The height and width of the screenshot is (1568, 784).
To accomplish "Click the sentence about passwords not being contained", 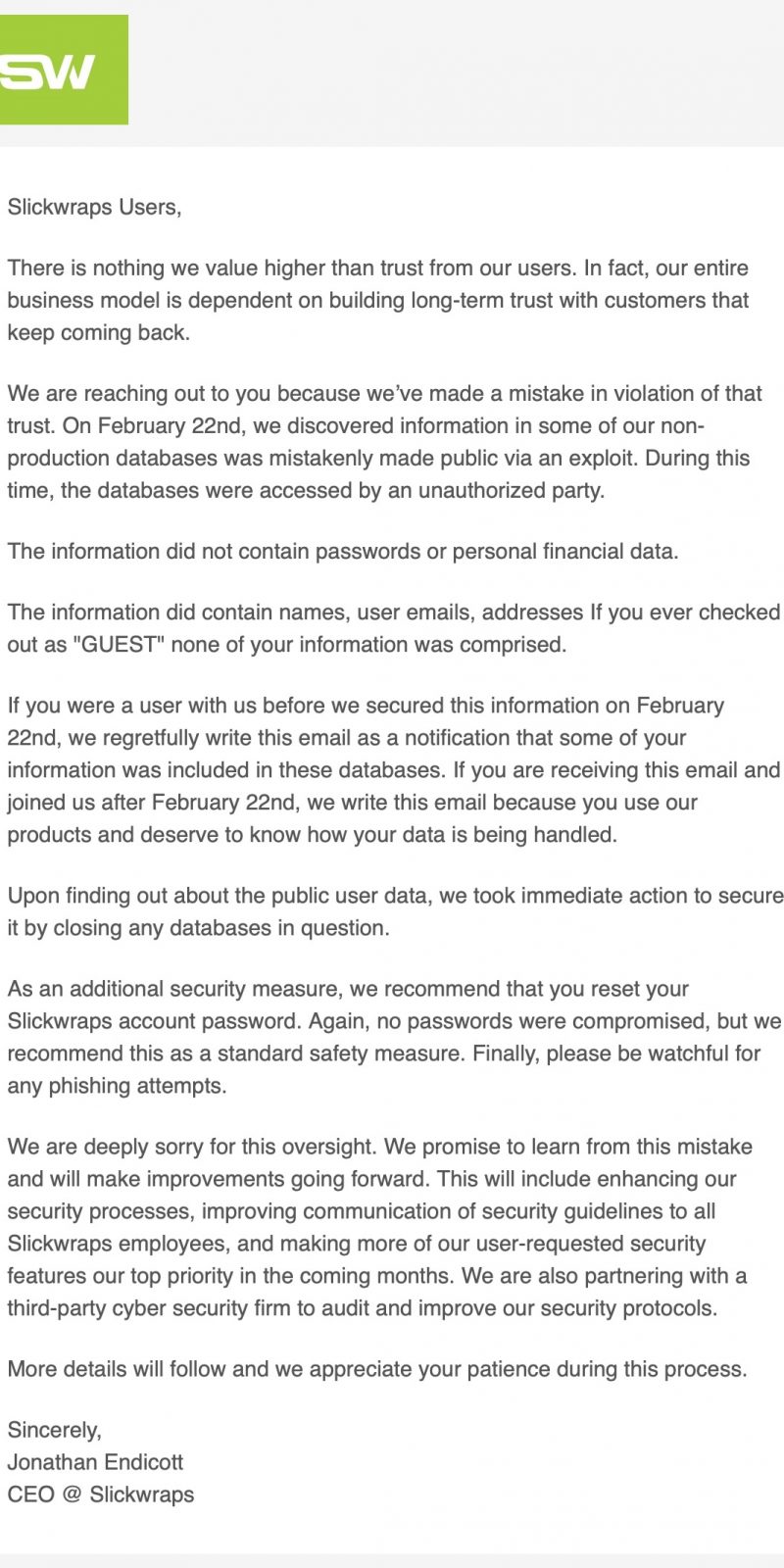I will tap(342, 551).
